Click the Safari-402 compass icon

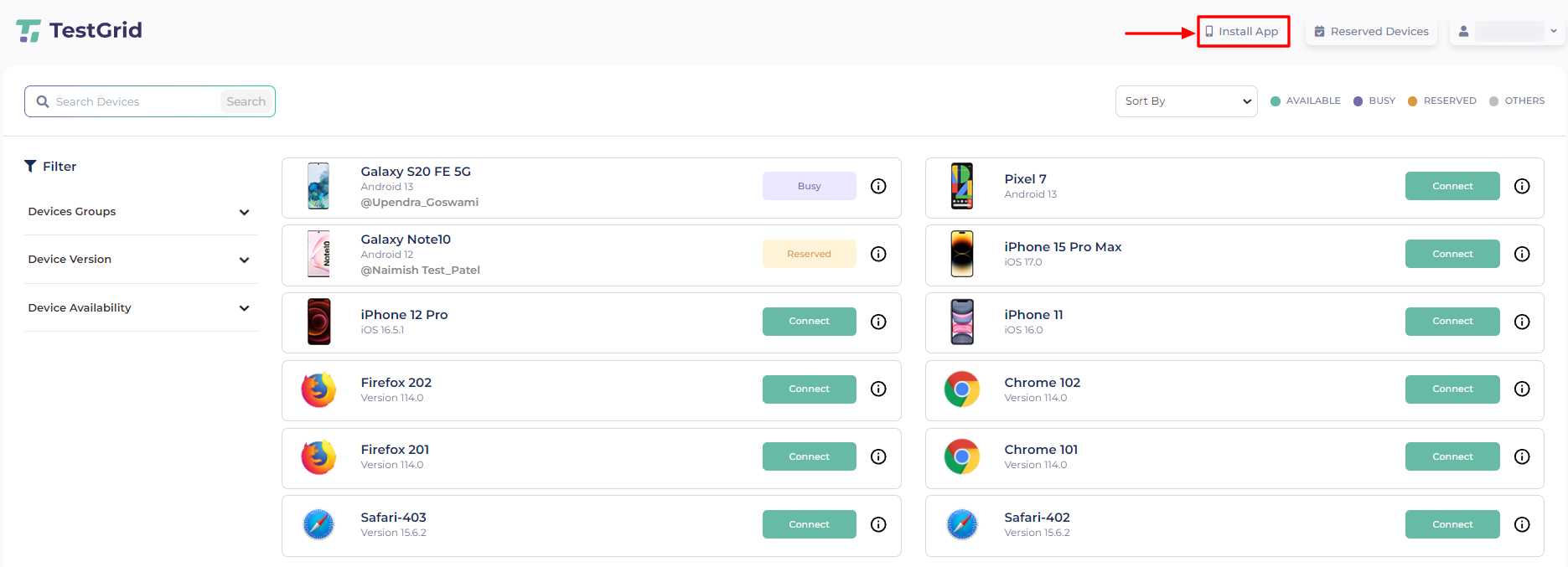click(x=962, y=524)
